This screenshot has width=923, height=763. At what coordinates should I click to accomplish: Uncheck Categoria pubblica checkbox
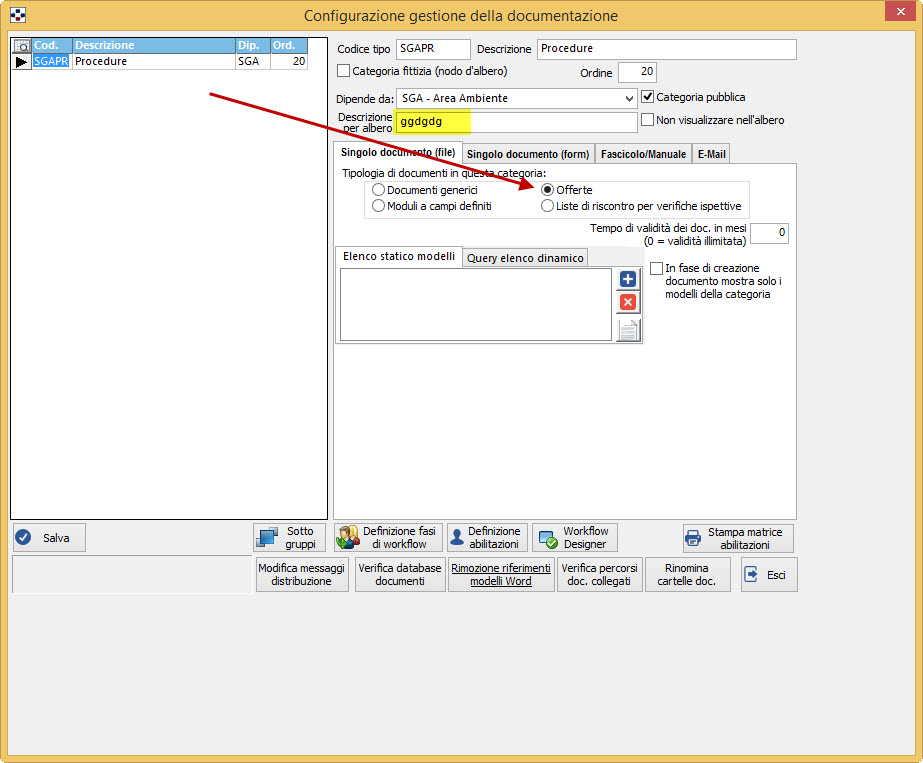pos(648,97)
